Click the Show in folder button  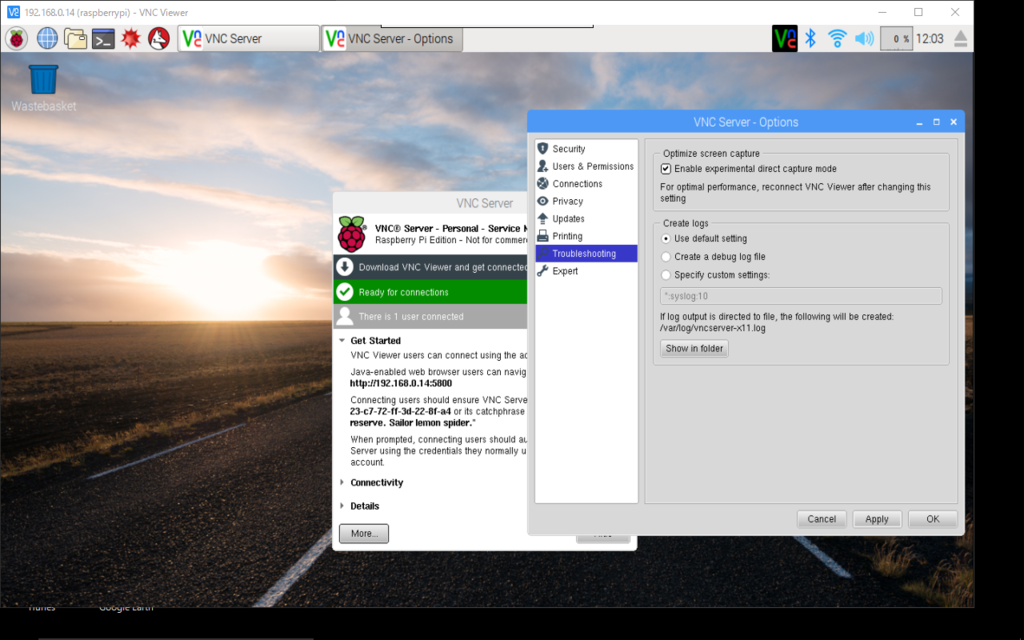(694, 348)
